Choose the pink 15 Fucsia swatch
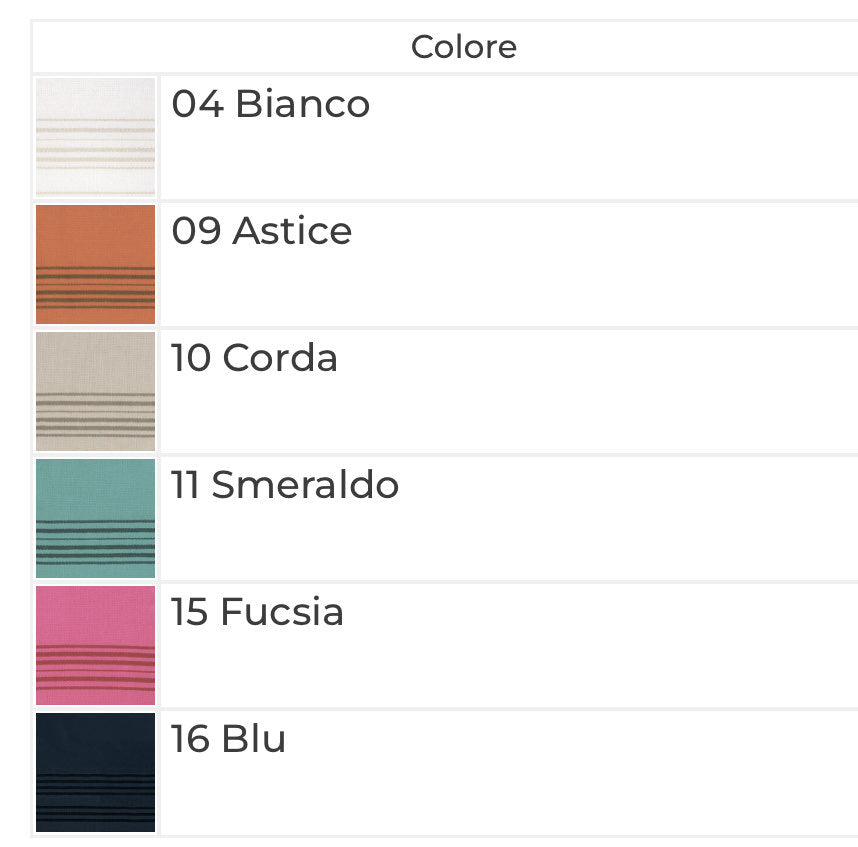The width and height of the screenshot is (858, 847). coord(96,615)
